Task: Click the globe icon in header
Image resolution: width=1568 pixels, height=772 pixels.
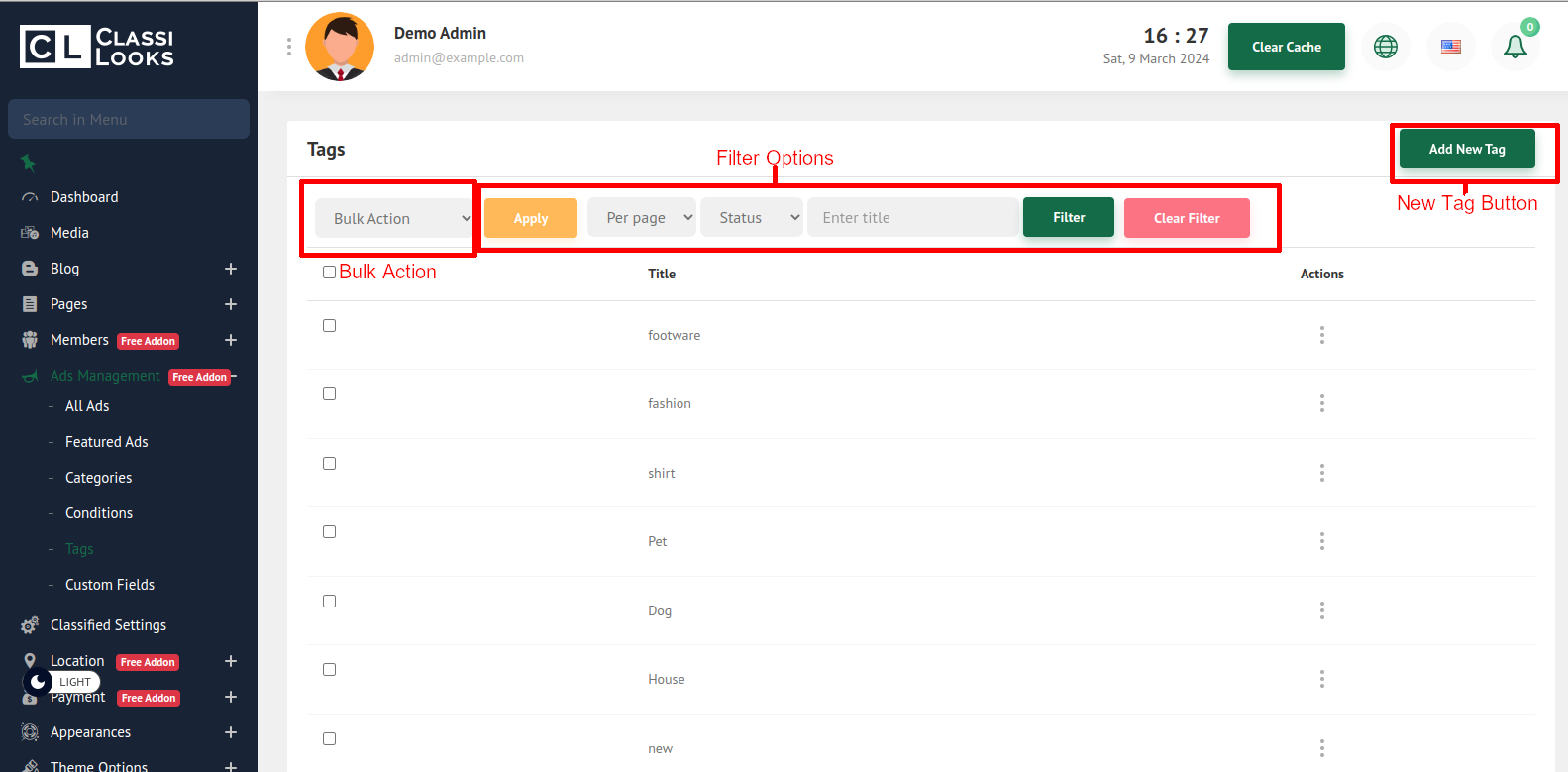Action: pyautogui.click(x=1385, y=47)
